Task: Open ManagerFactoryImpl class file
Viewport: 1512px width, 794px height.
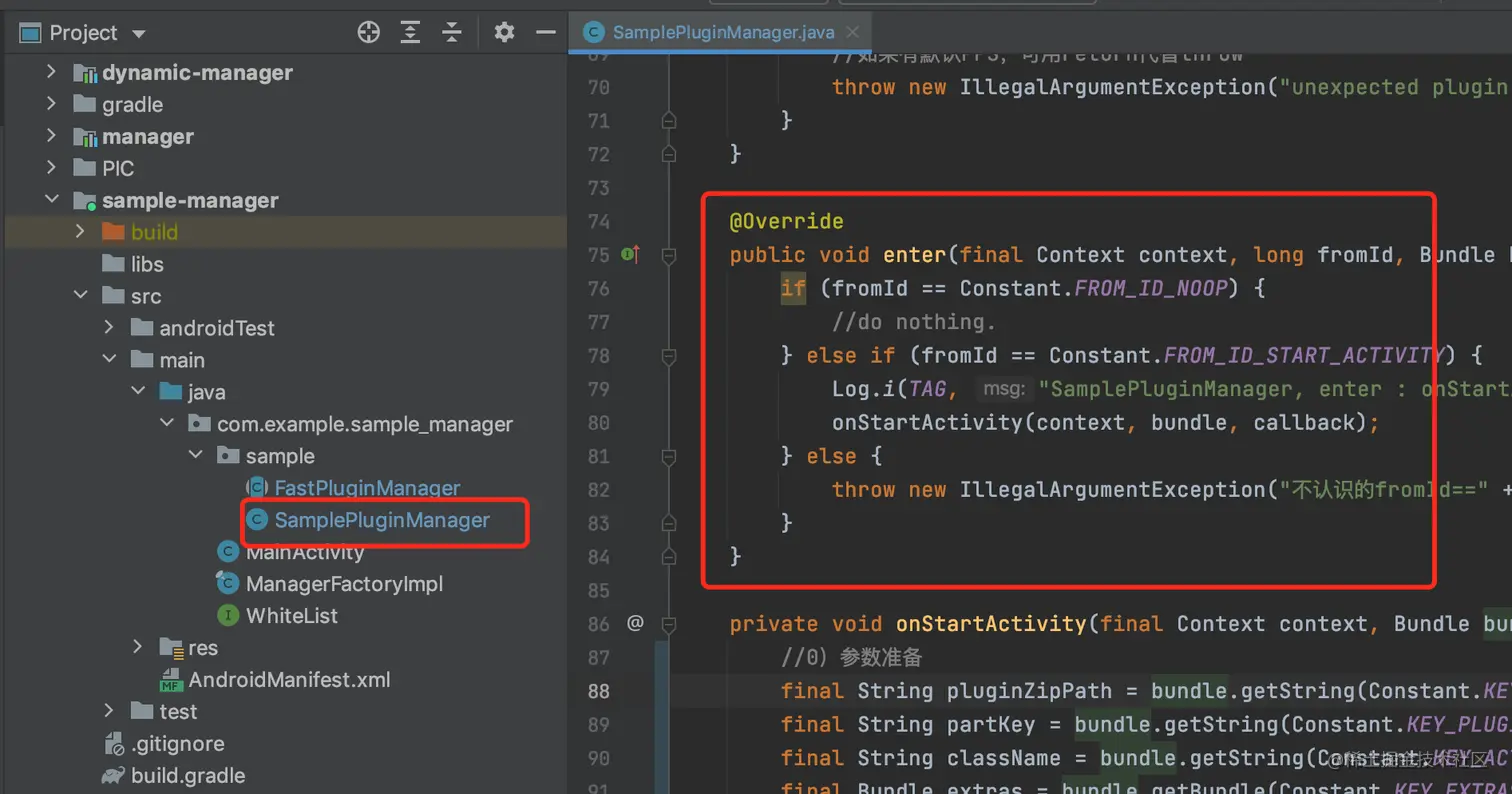Action: [x=344, y=584]
